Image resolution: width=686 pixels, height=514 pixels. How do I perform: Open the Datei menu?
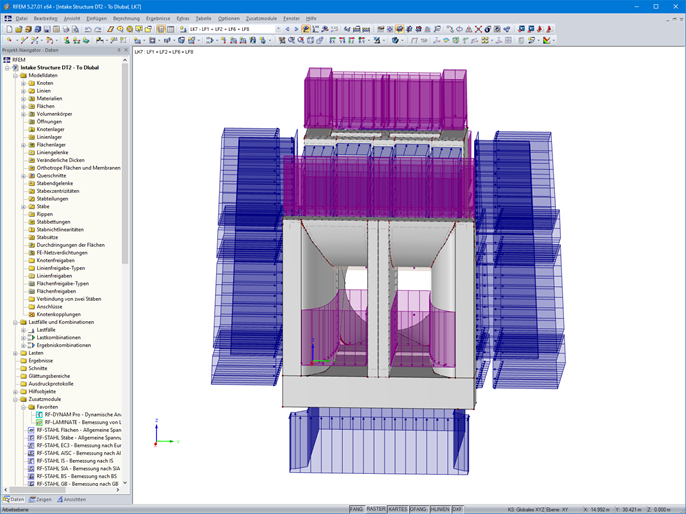click(x=21, y=18)
